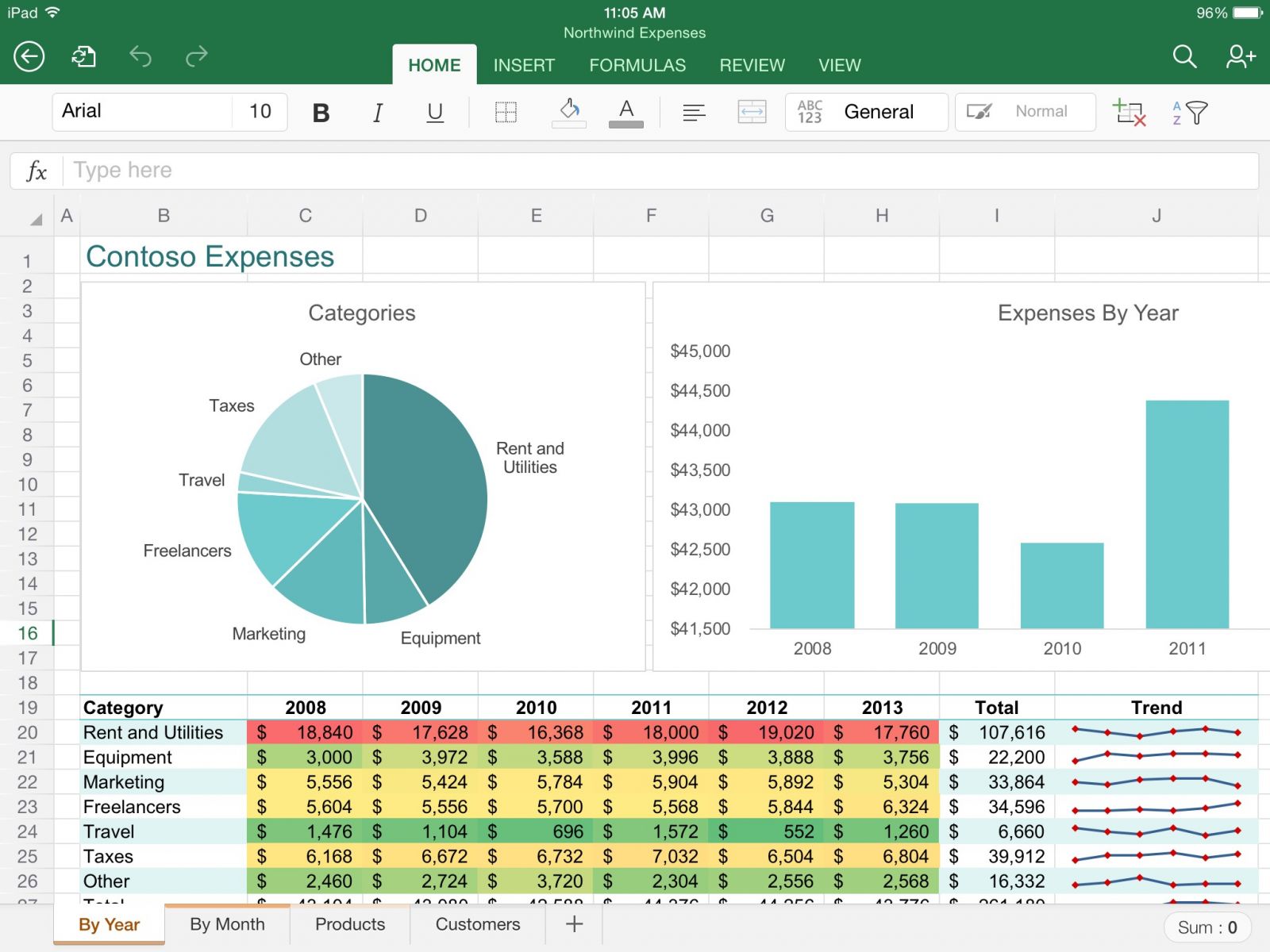Tap the share/add person icon
The image size is (1270, 952).
point(1241,56)
